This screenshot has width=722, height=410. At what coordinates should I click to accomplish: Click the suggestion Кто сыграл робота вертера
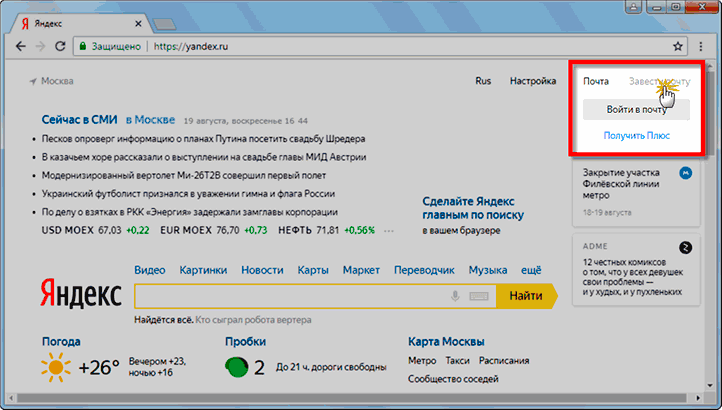coord(253,320)
